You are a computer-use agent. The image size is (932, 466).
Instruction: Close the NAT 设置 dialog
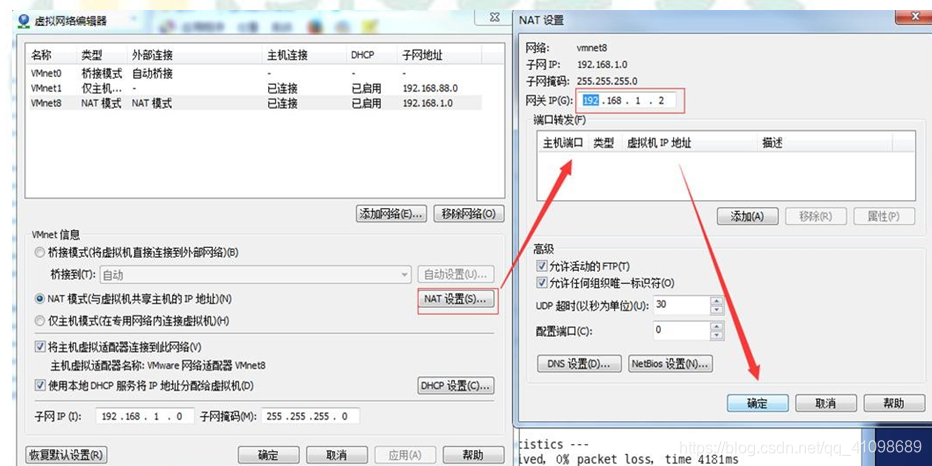pos(915,17)
